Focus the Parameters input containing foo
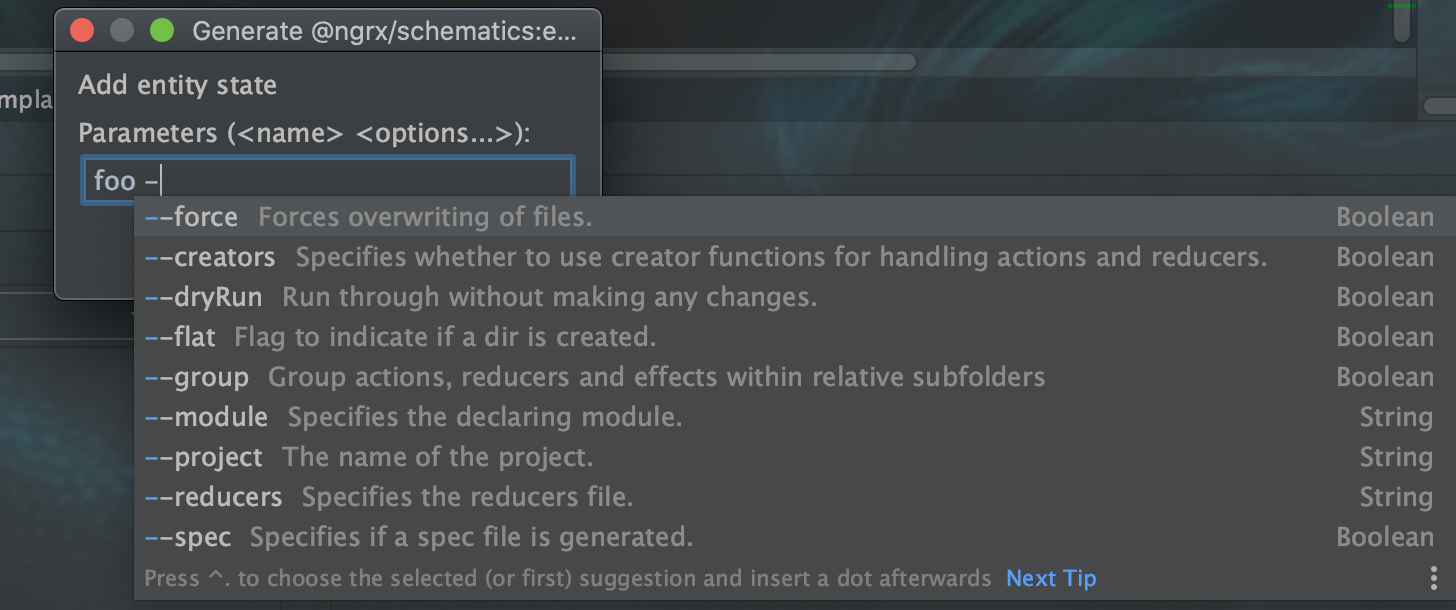Screen dimensions: 1456x610 click(328, 180)
